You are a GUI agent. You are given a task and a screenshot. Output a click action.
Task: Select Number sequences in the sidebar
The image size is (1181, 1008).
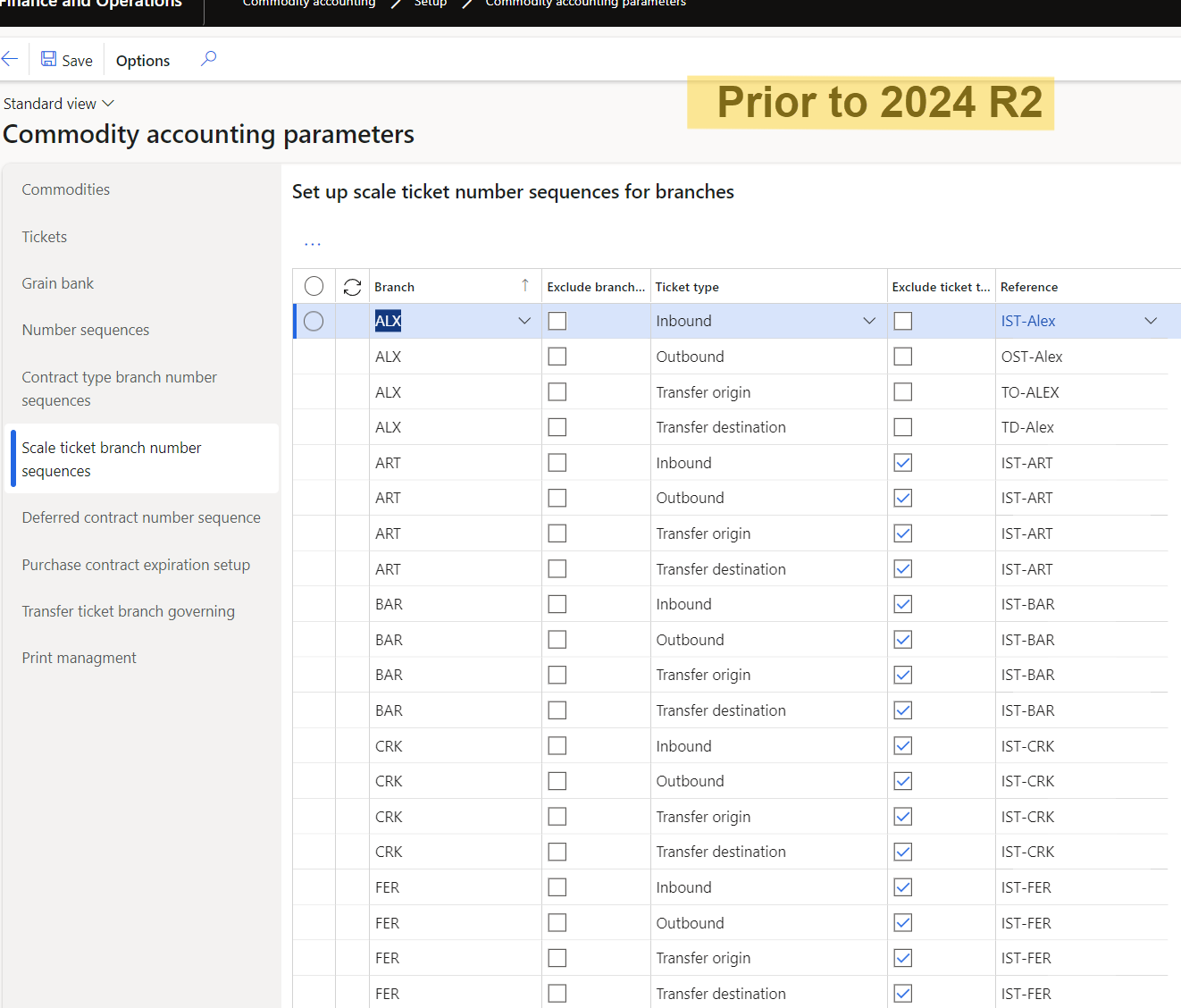85,329
